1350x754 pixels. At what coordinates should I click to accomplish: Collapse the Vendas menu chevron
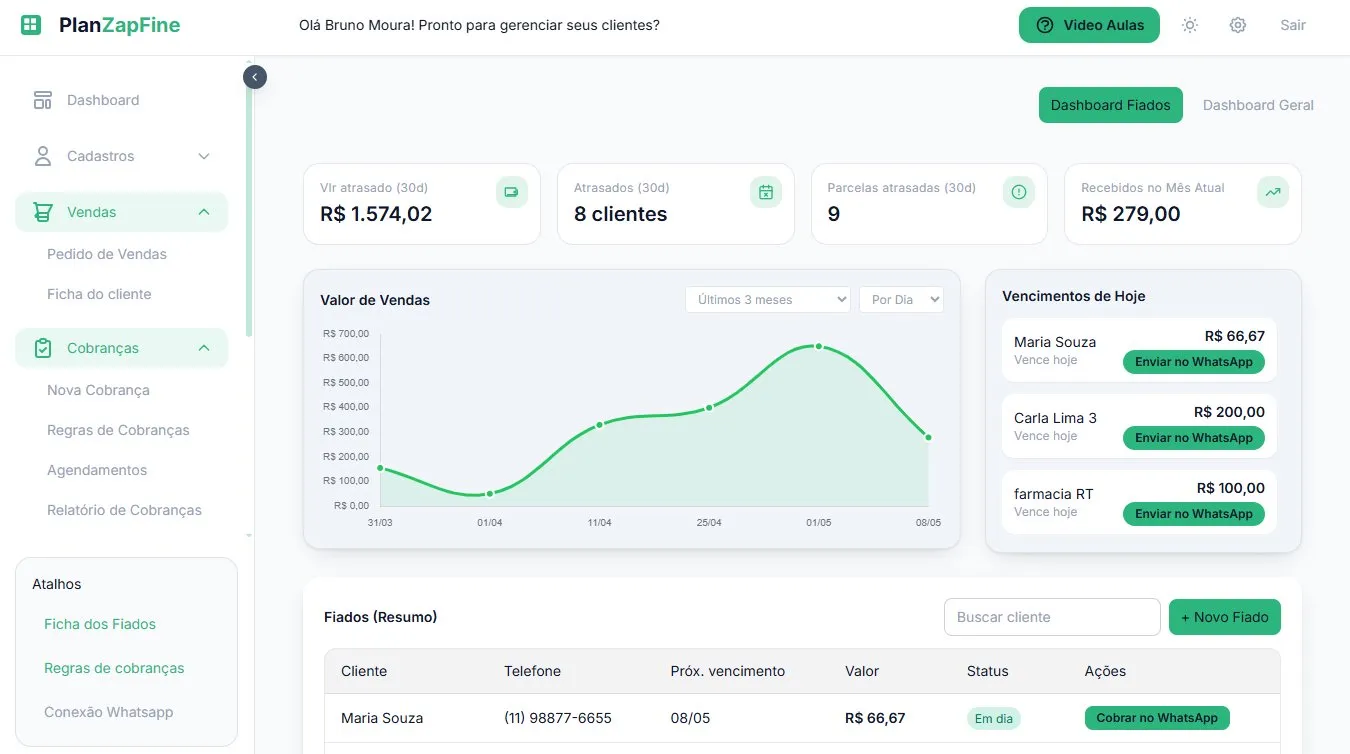point(204,212)
